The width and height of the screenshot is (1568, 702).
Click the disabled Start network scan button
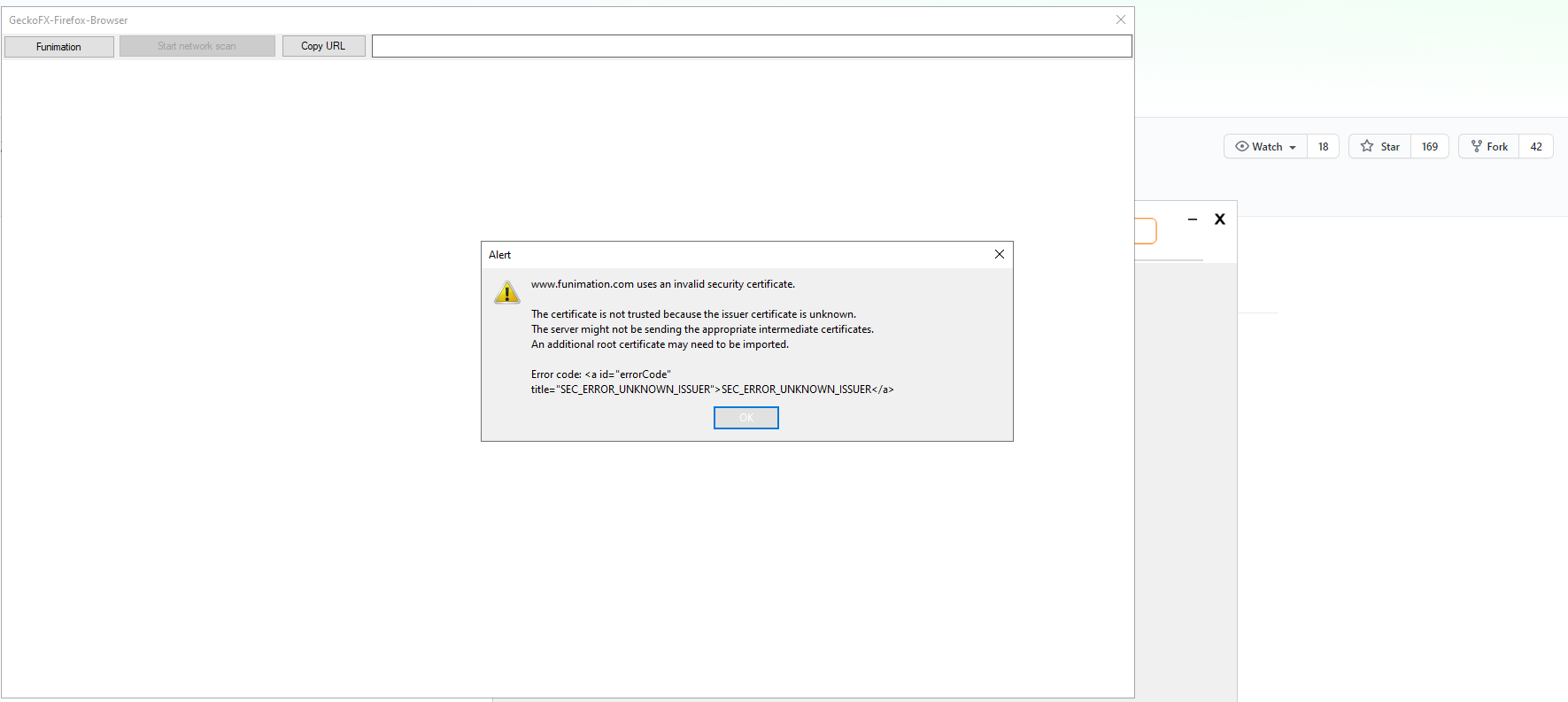[197, 46]
